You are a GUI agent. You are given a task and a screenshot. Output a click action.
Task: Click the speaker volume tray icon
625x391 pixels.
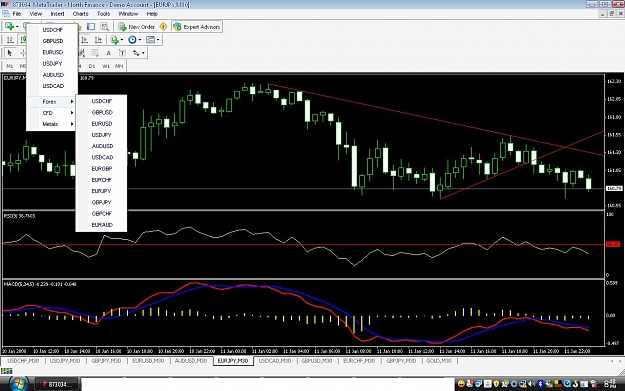tap(531, 384)
